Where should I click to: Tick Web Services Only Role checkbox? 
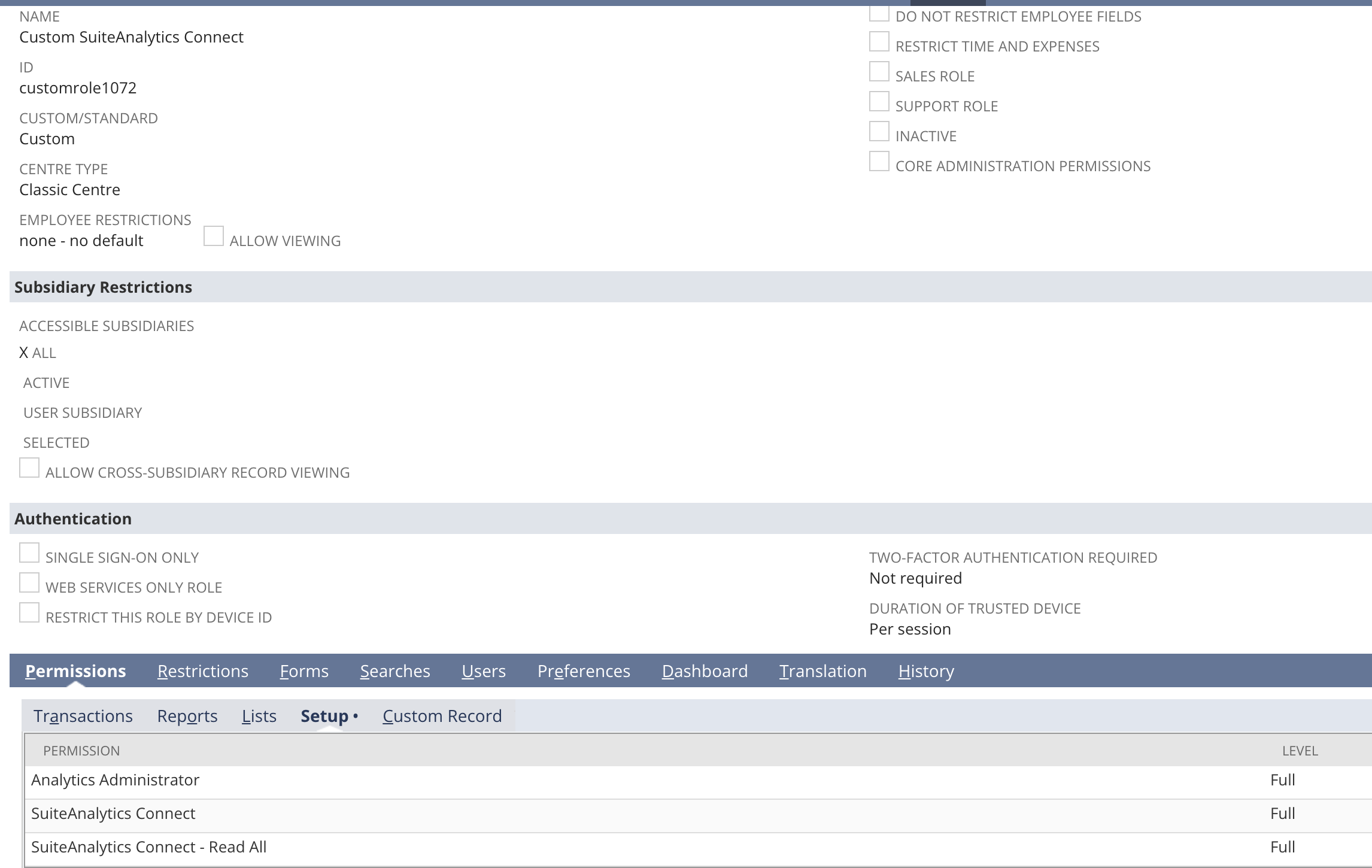click(x=29, y=582)
